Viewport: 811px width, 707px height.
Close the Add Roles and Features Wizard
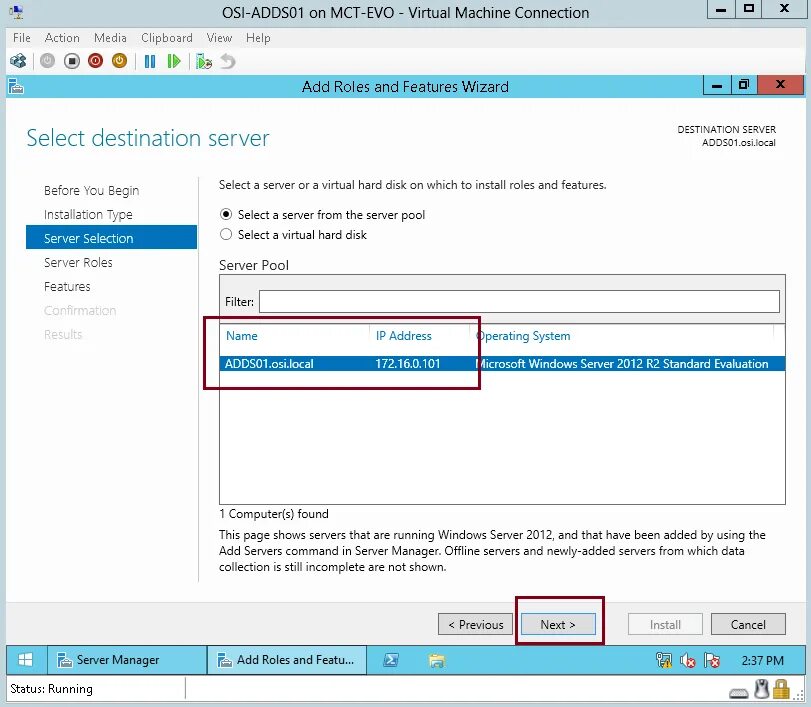coord(780,85)
